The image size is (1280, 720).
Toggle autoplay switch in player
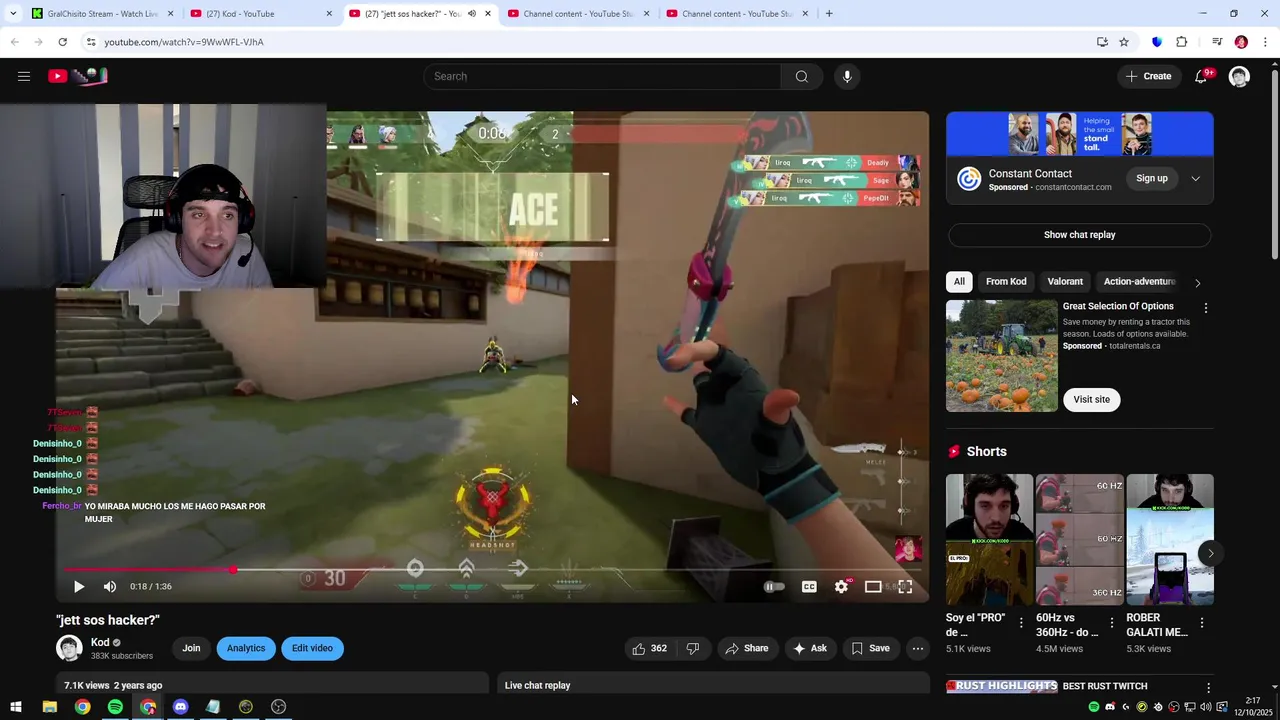pos(774,587)
